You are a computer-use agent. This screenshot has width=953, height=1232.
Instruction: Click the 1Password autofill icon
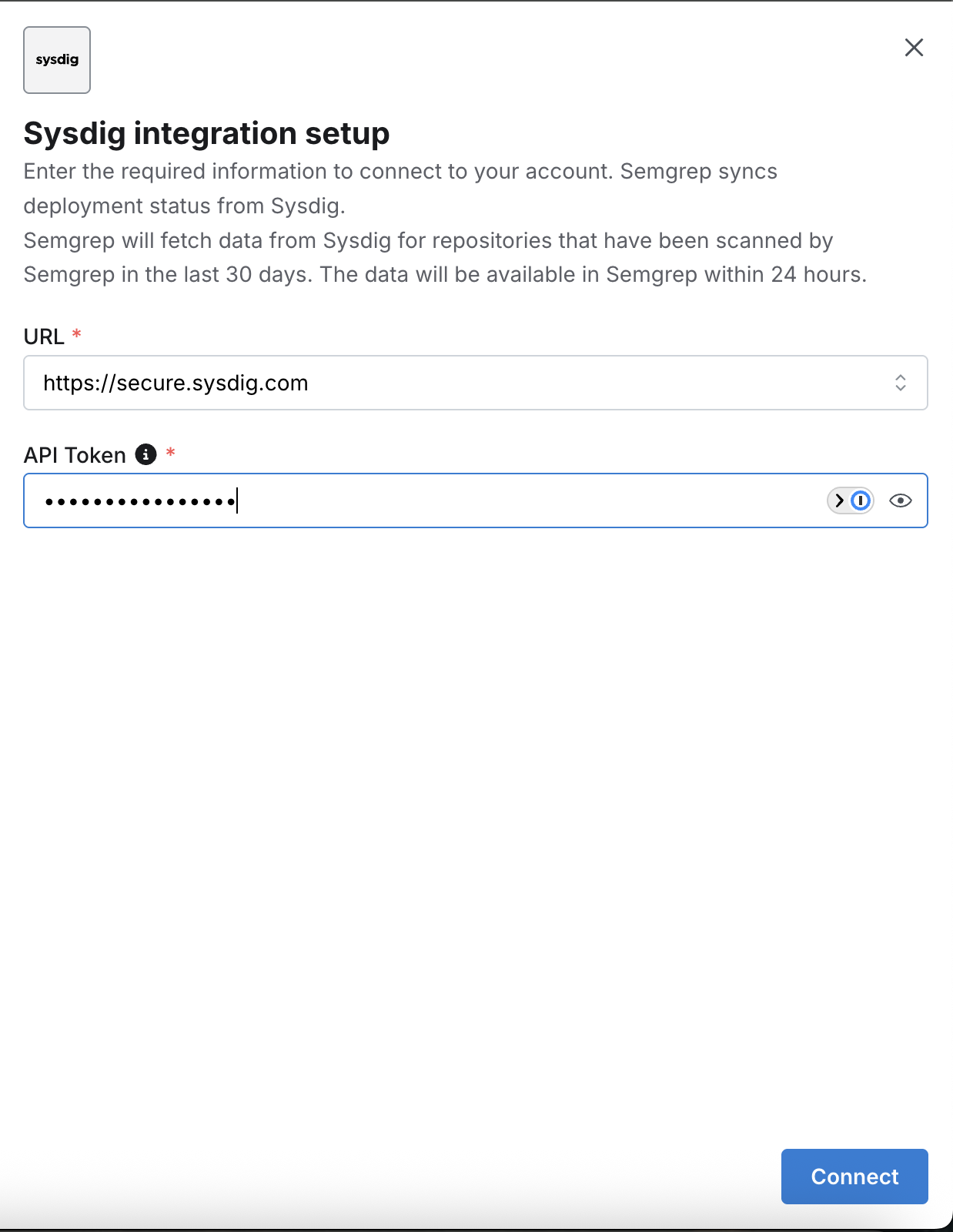860,500
